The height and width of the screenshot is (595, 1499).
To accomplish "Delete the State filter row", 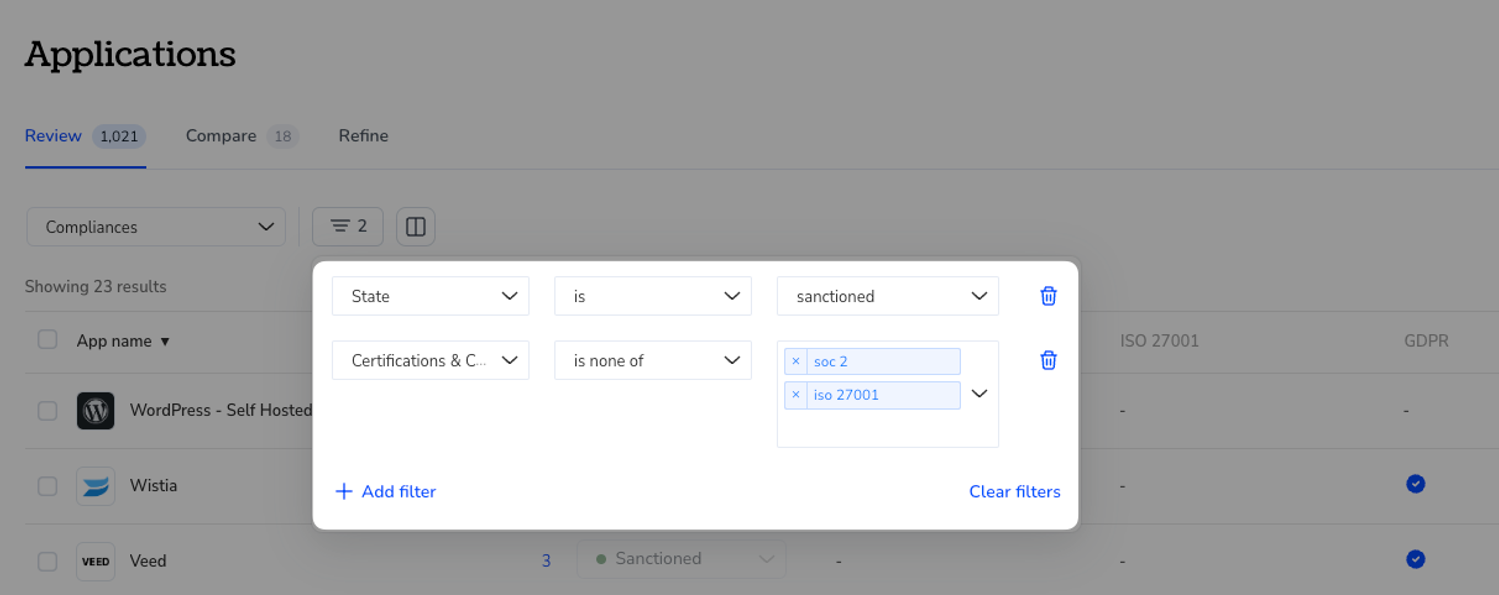I will click(x=1048, y=296).
